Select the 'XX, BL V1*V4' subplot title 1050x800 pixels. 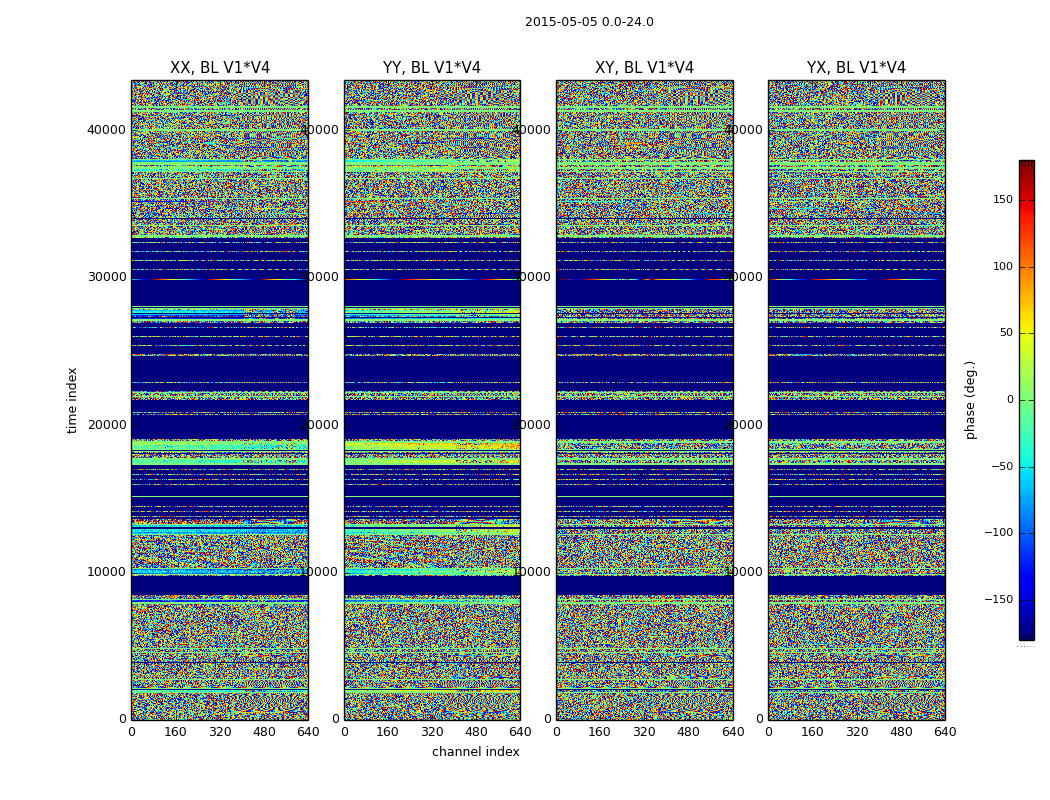click(x=220, y=68)
